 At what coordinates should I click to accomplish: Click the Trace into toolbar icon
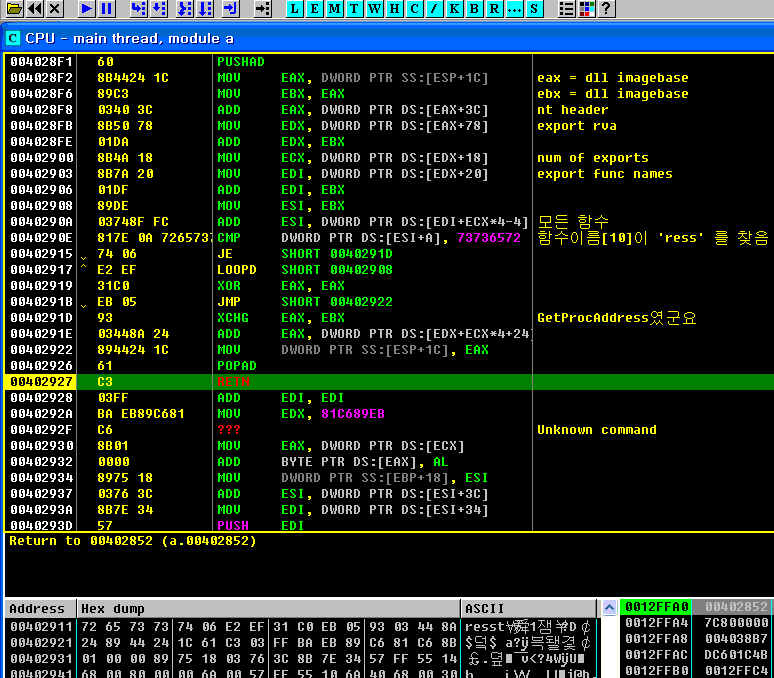point(184,8)
